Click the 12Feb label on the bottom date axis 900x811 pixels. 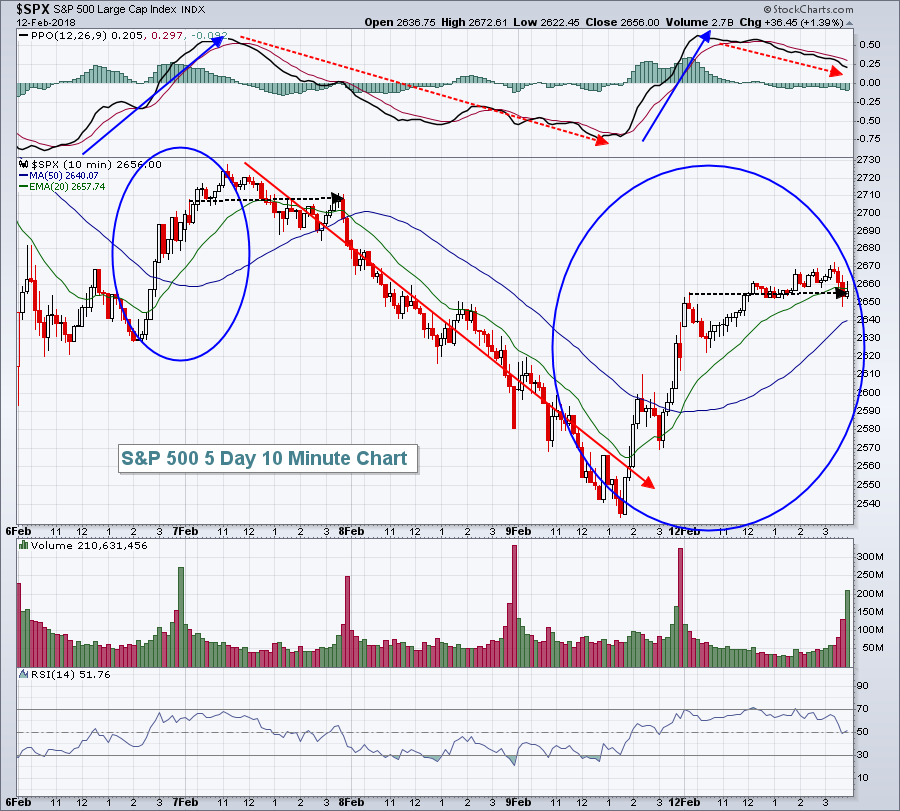684,802
